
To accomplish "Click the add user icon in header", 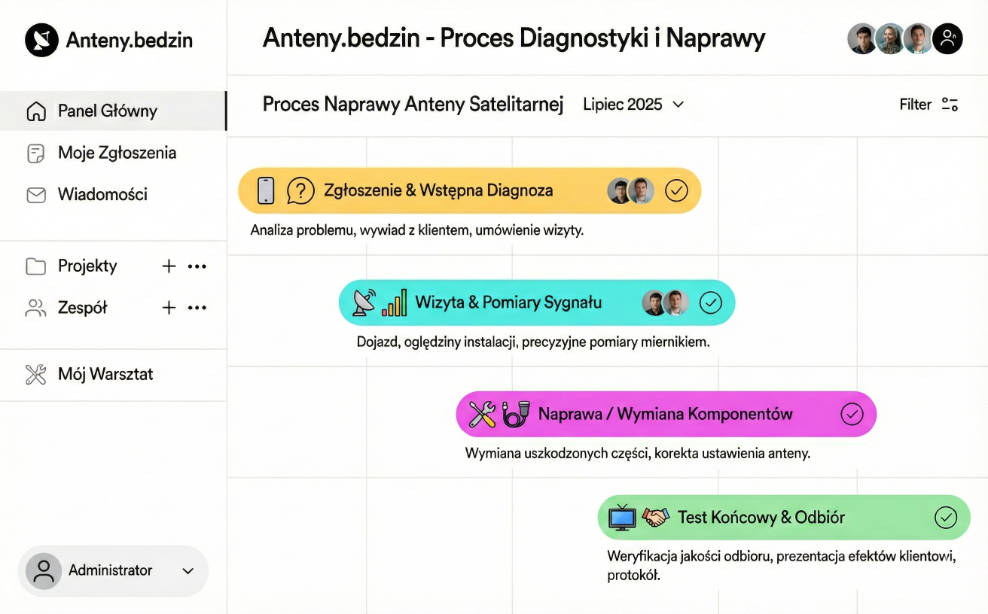I will coord(947,39).
